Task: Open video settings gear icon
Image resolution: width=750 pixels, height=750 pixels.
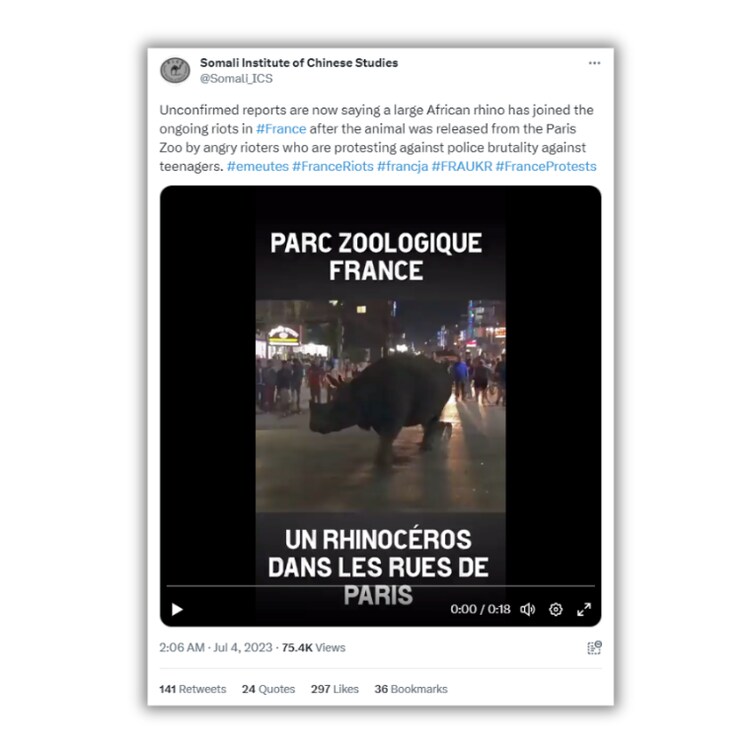Action: tap(555, 609)
